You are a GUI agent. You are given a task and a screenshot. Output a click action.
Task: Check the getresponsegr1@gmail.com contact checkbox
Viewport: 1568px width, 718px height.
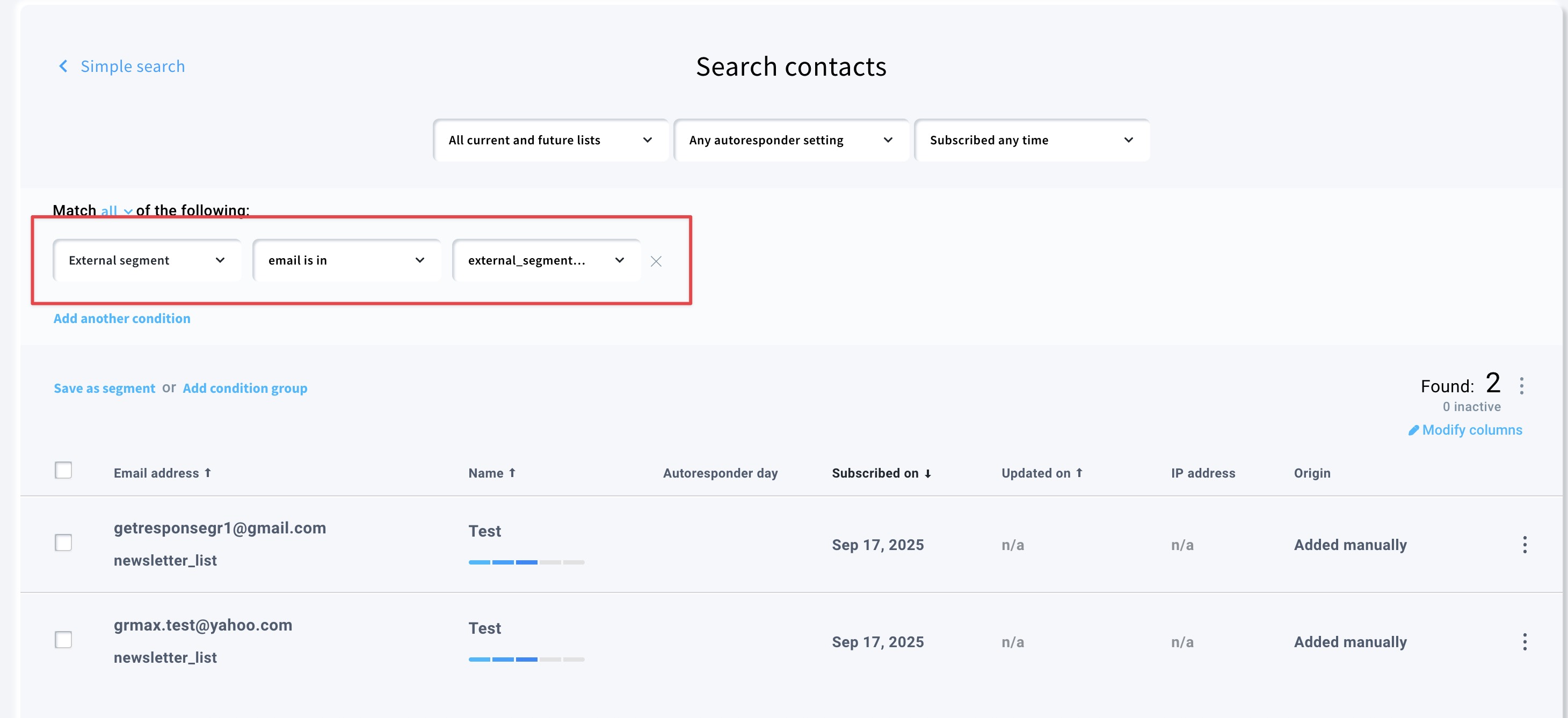coord(63,542)
